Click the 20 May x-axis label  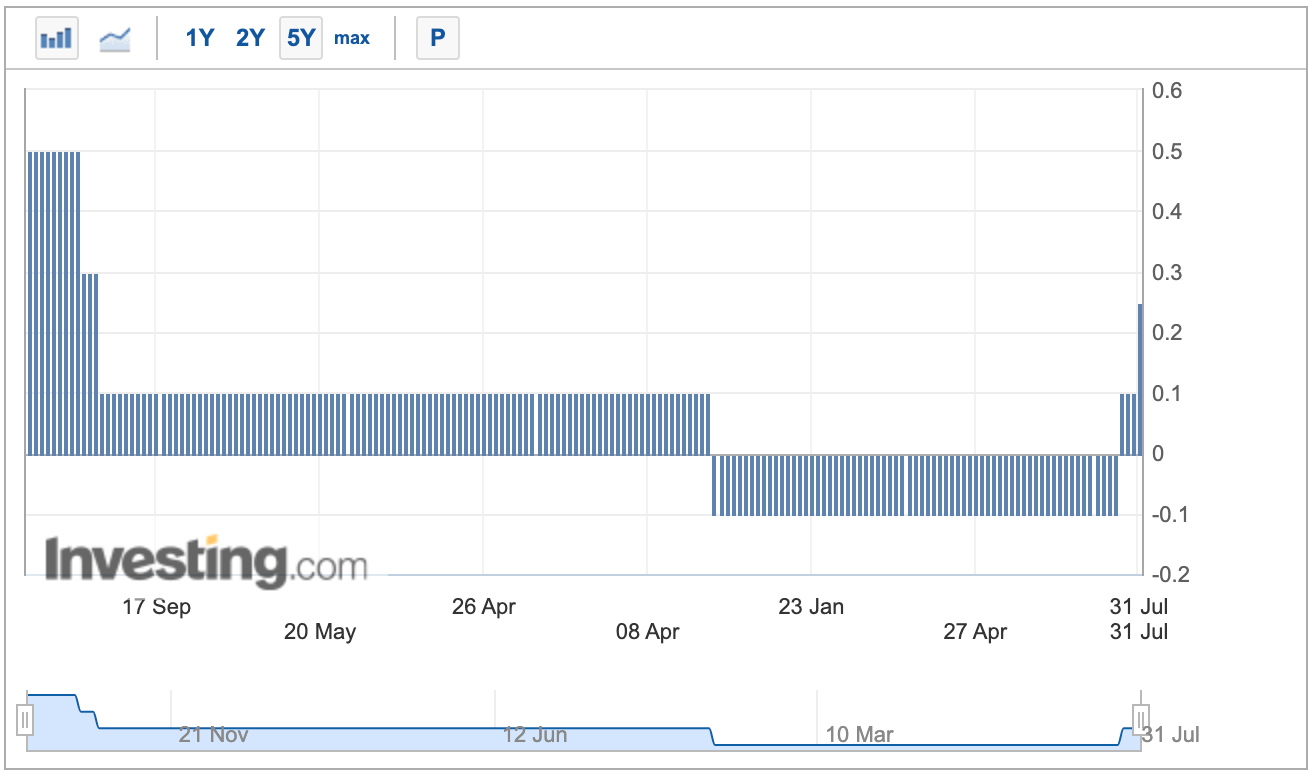(320, 632)
